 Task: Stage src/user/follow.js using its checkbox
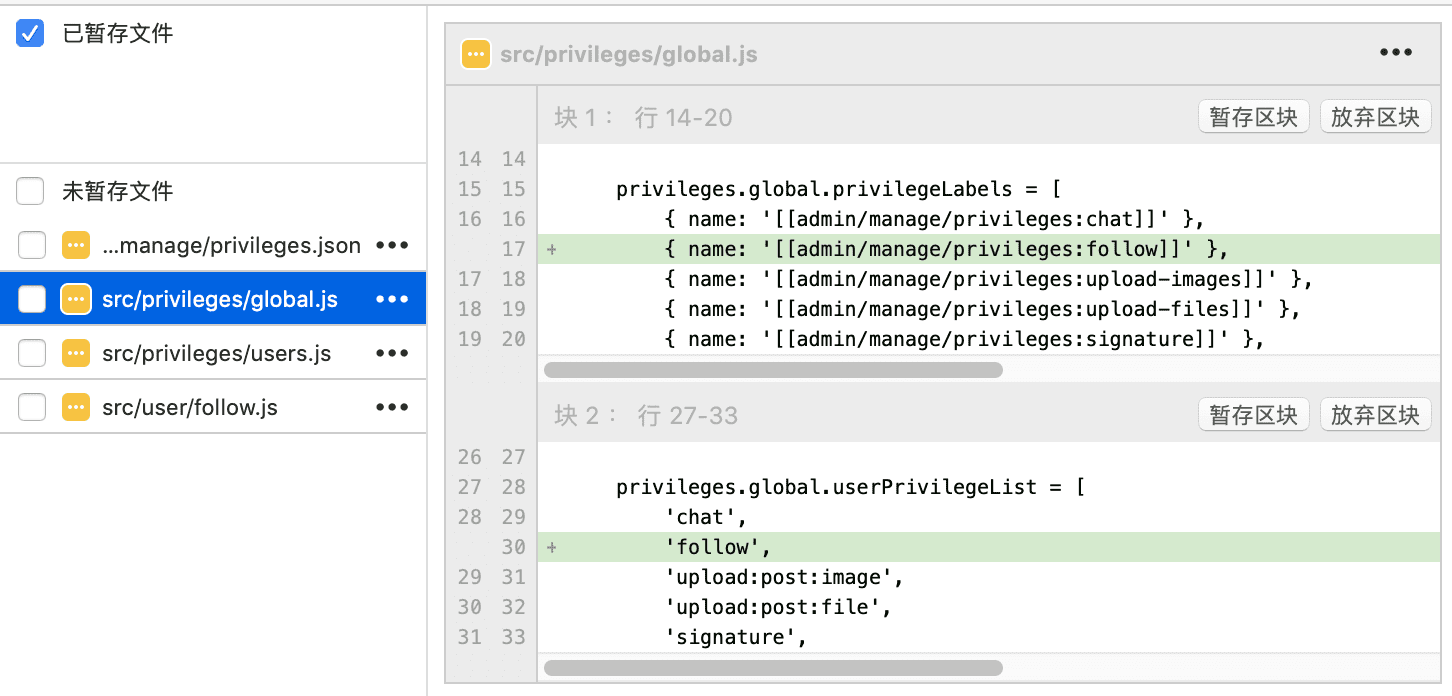(32, 407)
